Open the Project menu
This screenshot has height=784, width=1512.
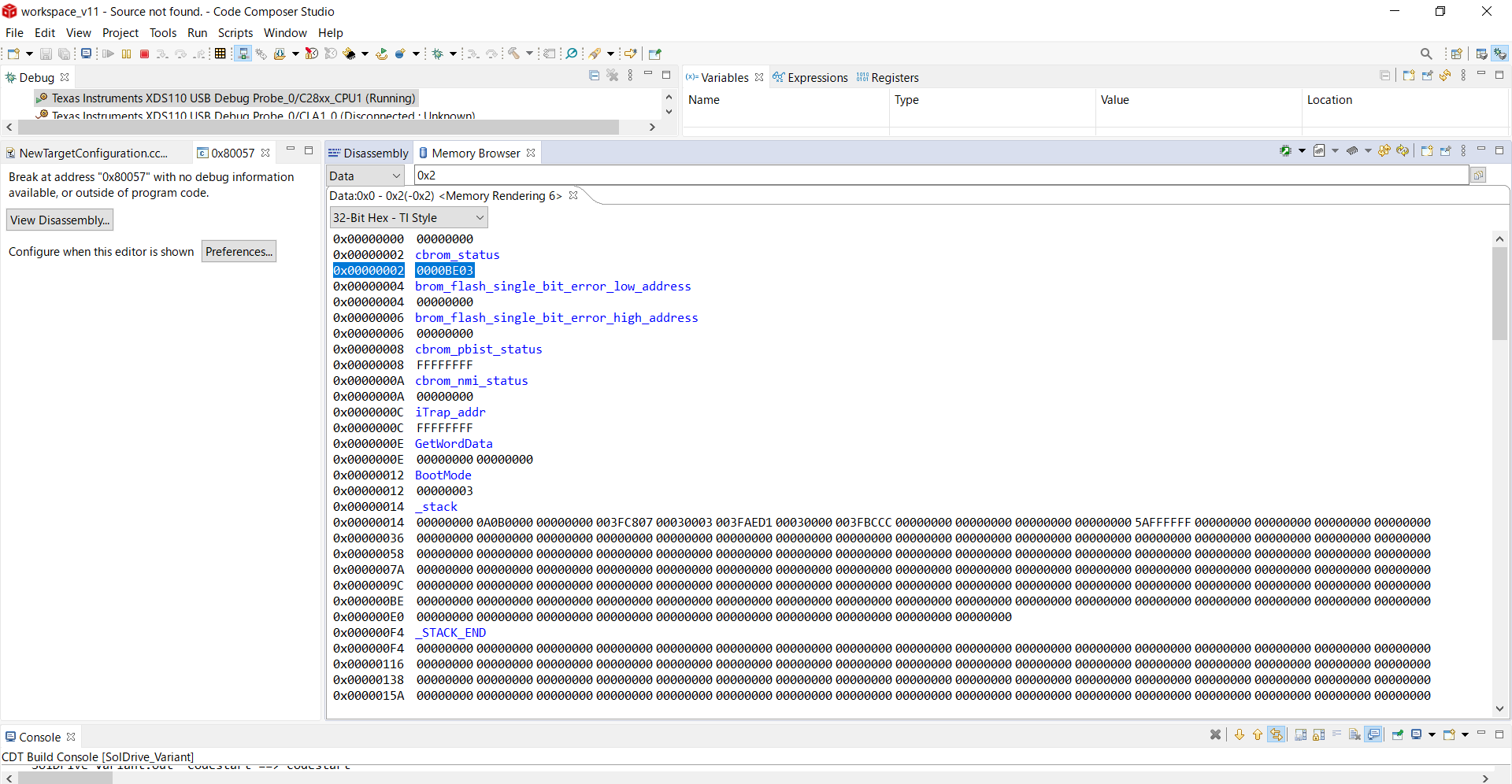[120, 33]
